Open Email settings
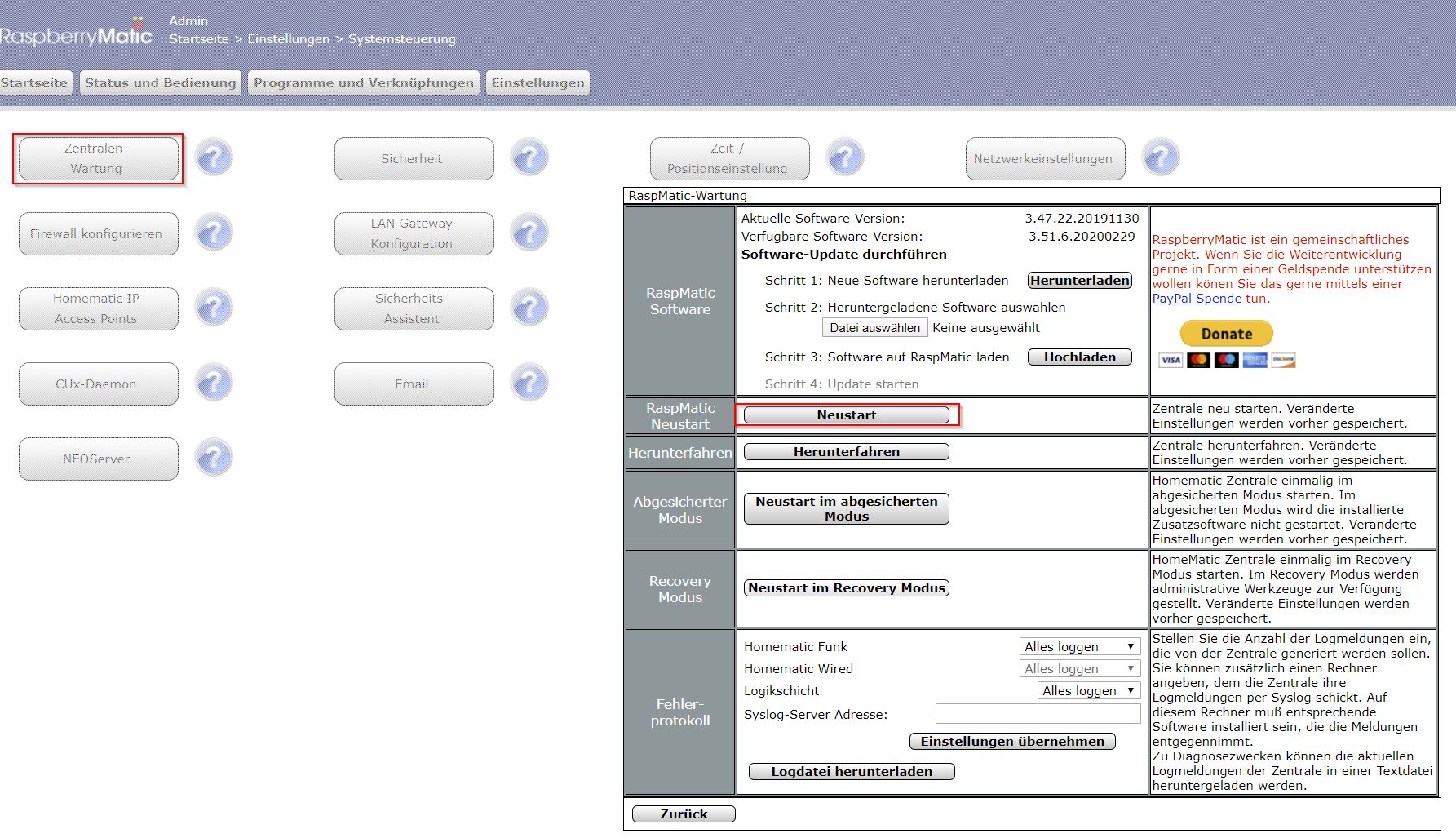The image size is (1456, 838). tap(414, 384)
